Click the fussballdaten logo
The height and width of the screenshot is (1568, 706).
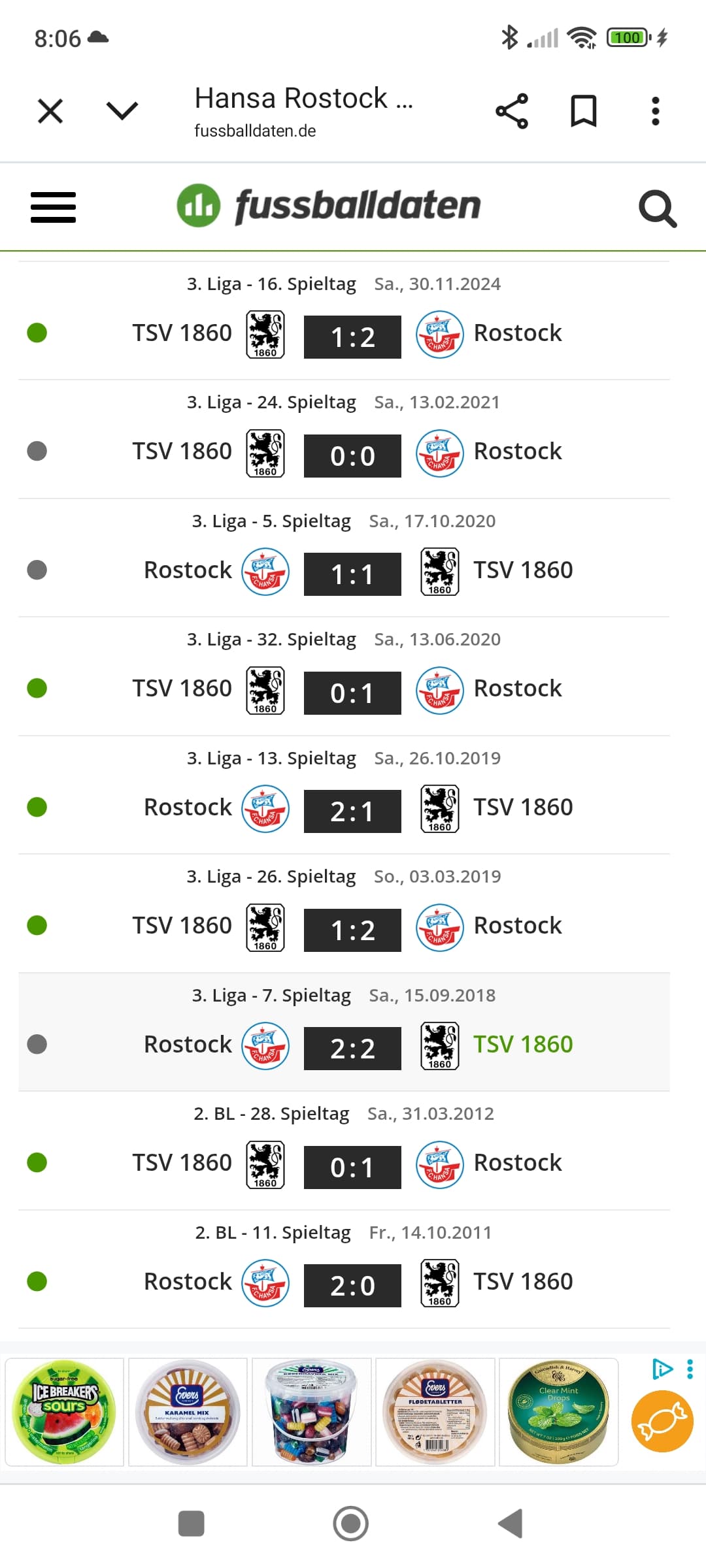(329, 206)
